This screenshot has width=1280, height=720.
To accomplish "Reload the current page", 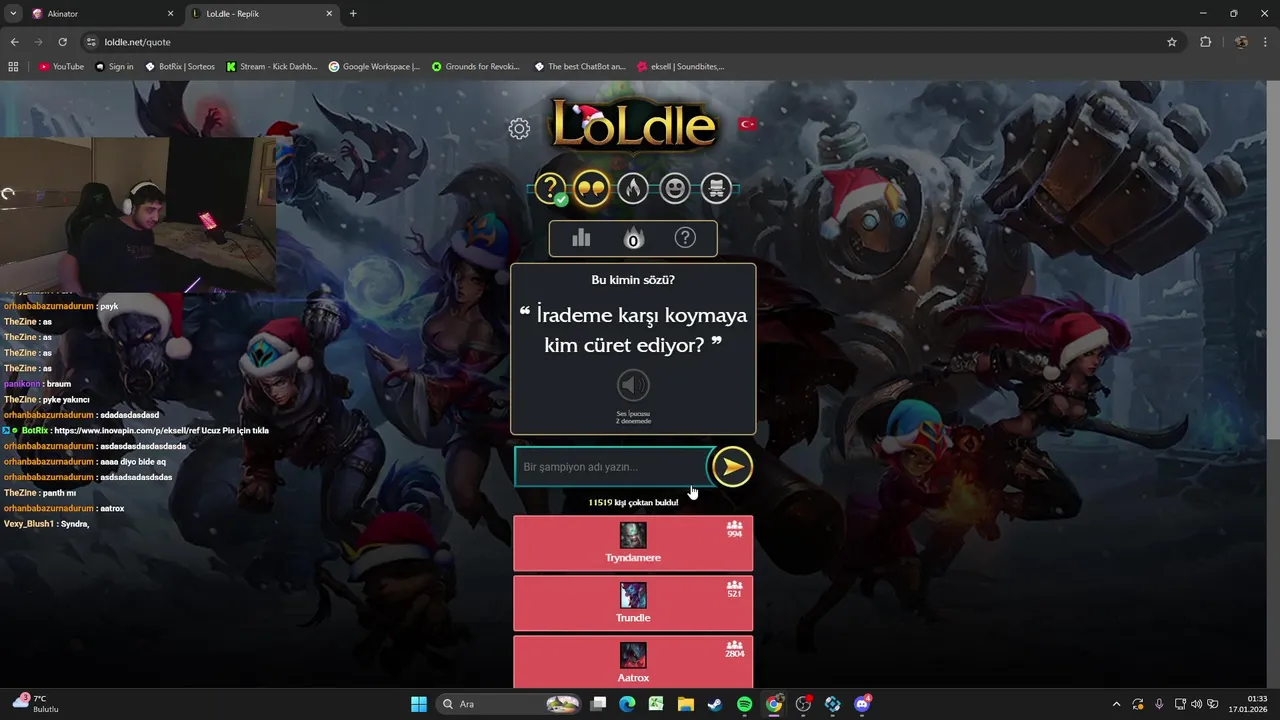I will coord(62,42).
